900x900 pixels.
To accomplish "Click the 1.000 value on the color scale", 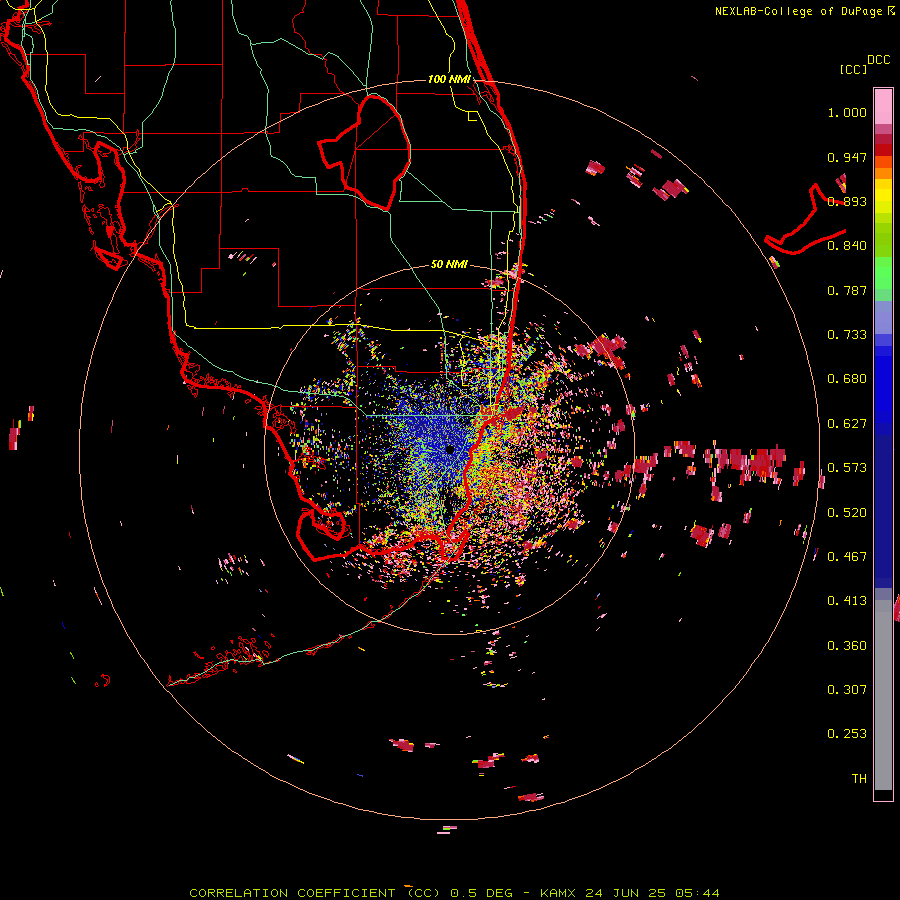I will click(847, 112).
